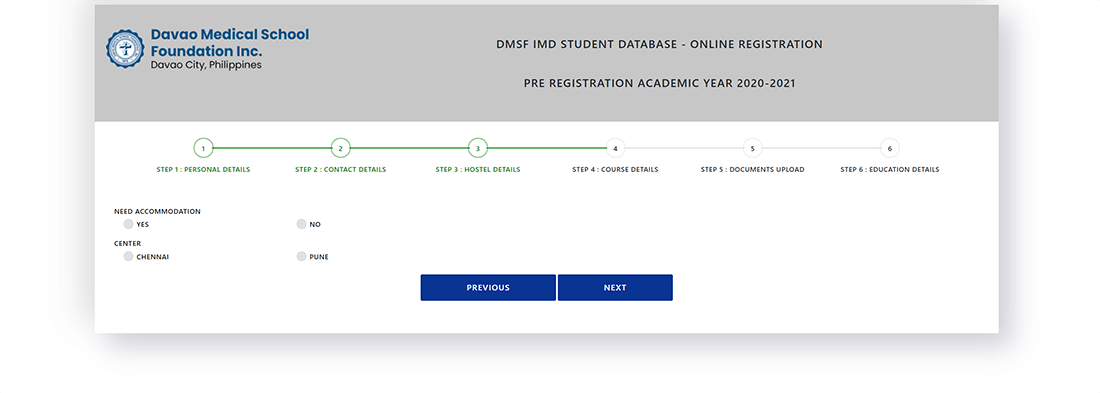The height and width of the screenshot is (393, 1100).
Task: Click Davao Medical School Foundation Inc. title
Action: [229, 43]
